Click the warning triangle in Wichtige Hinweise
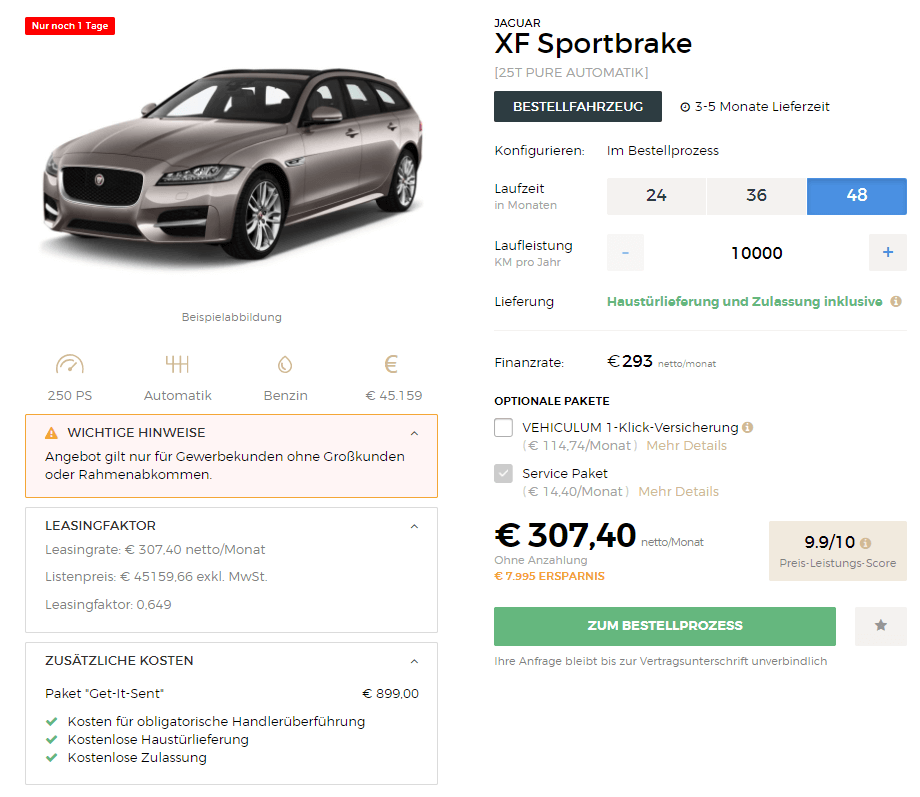The height and width of the screenshot is (797, 920). [x=52, y=433]
